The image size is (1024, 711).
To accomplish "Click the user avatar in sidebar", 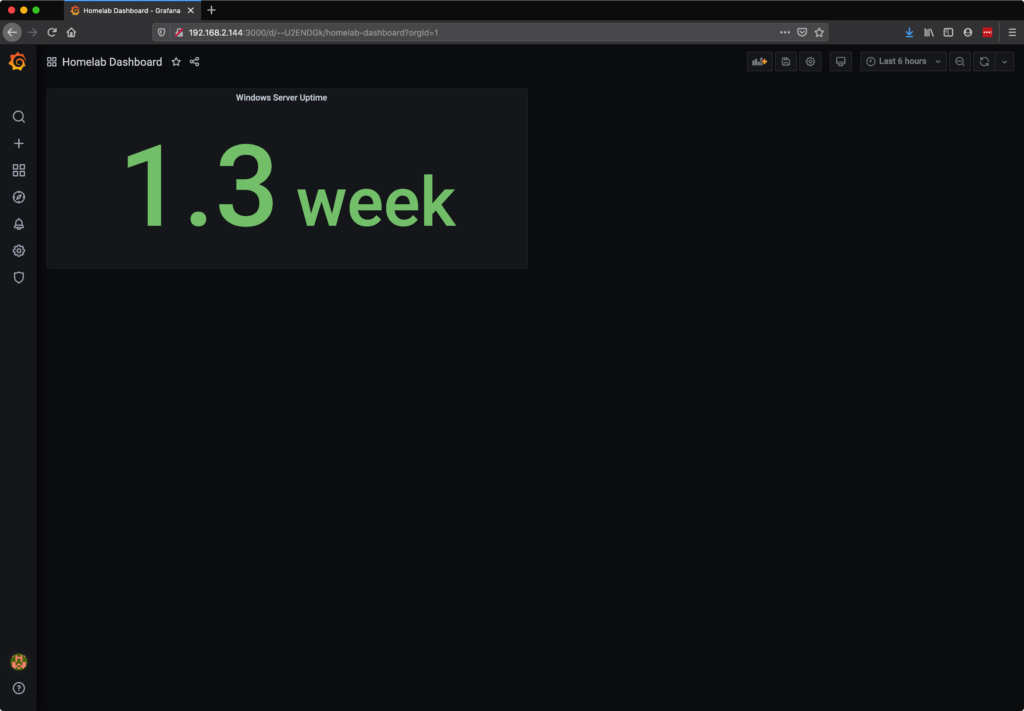I will 19,661.
